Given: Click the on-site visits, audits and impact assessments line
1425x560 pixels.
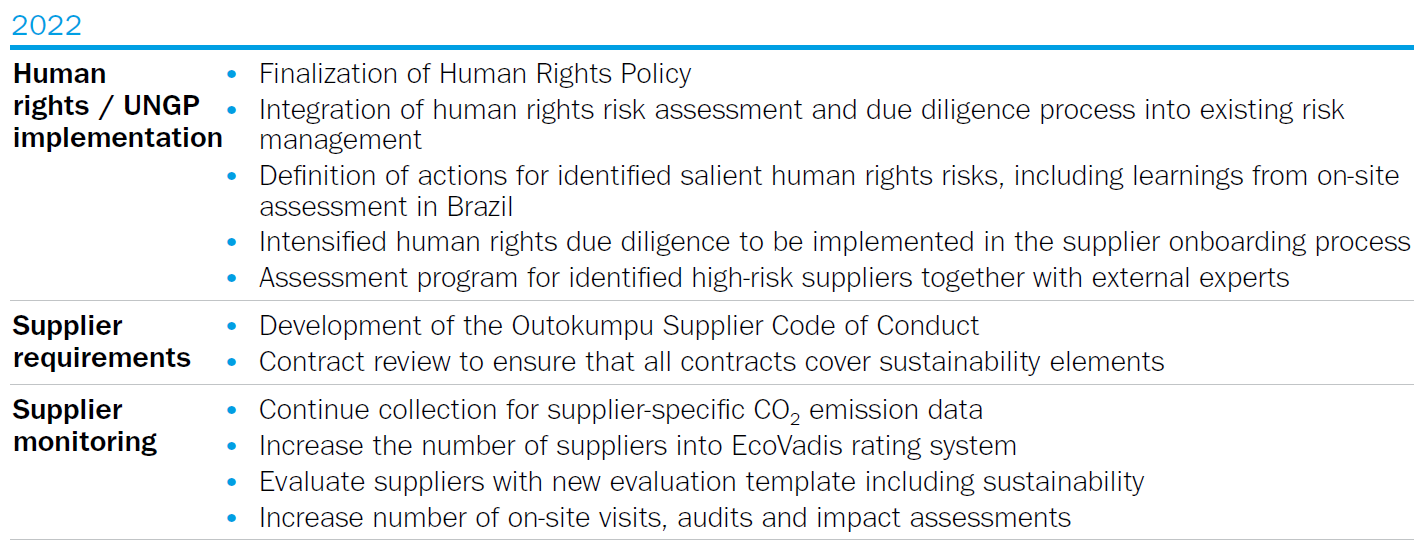Looking at the screenshot, I should pos(665,518).
